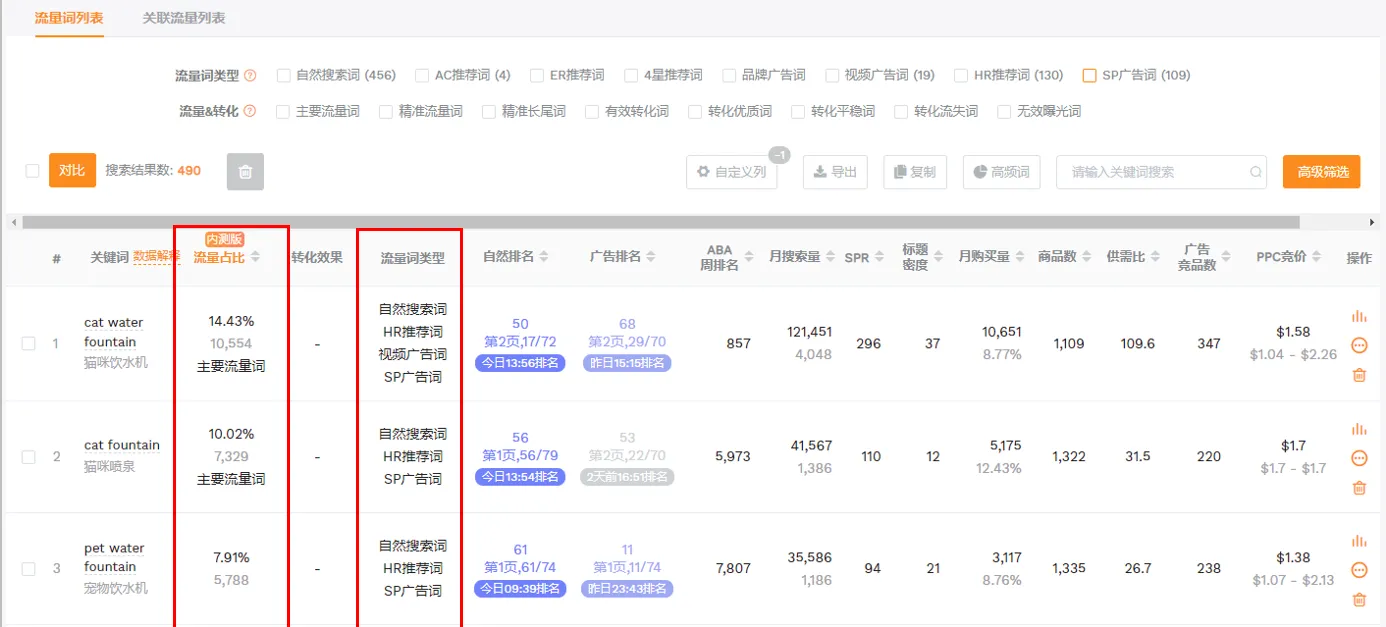Delete the cat water fountain row
The height and width of the screenshot is (627, 1386).
click(x=1359, y=375)
